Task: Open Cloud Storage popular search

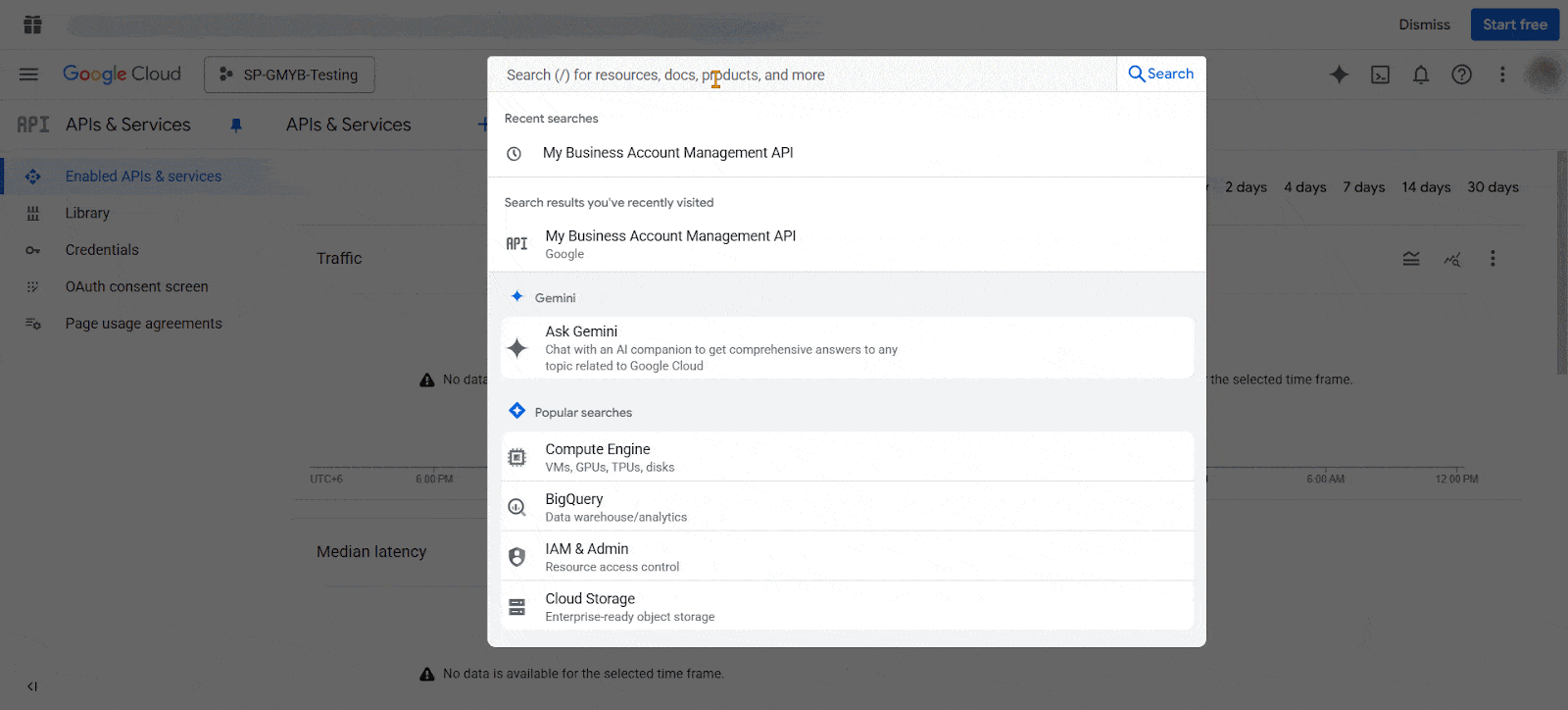Action: tap(847, 607)
